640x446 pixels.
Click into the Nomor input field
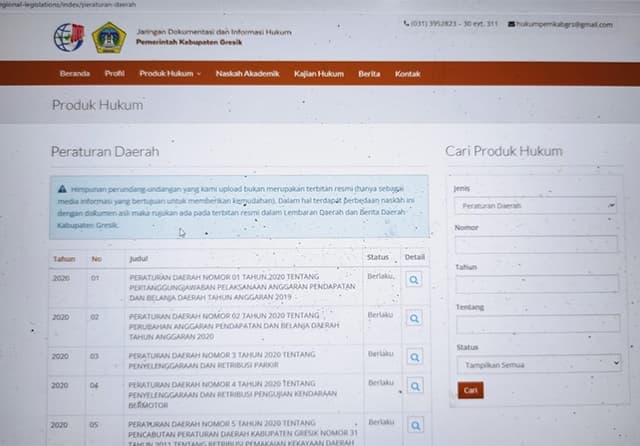(x=536, y=244)
